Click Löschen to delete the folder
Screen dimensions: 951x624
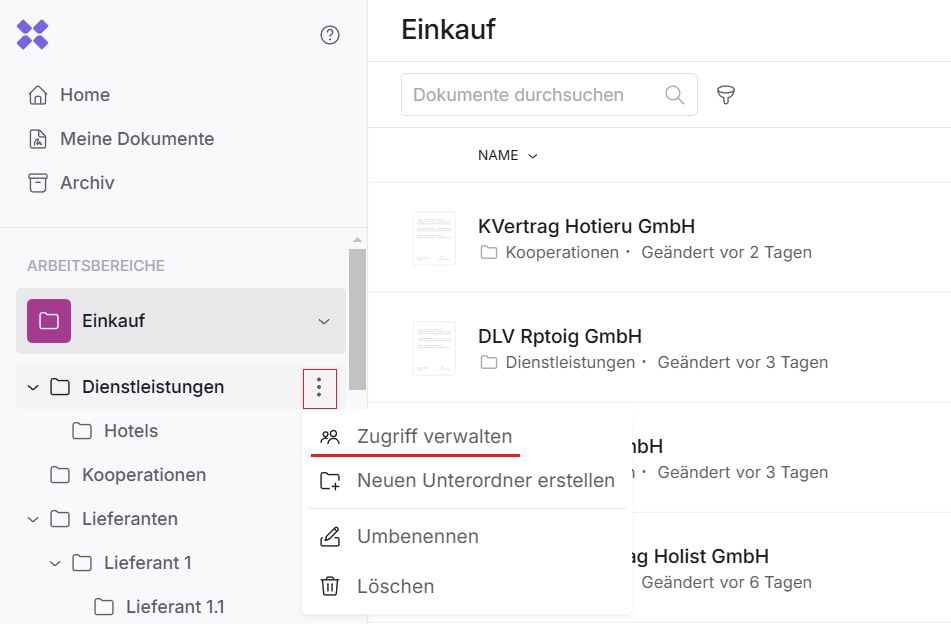click(395, 587)
